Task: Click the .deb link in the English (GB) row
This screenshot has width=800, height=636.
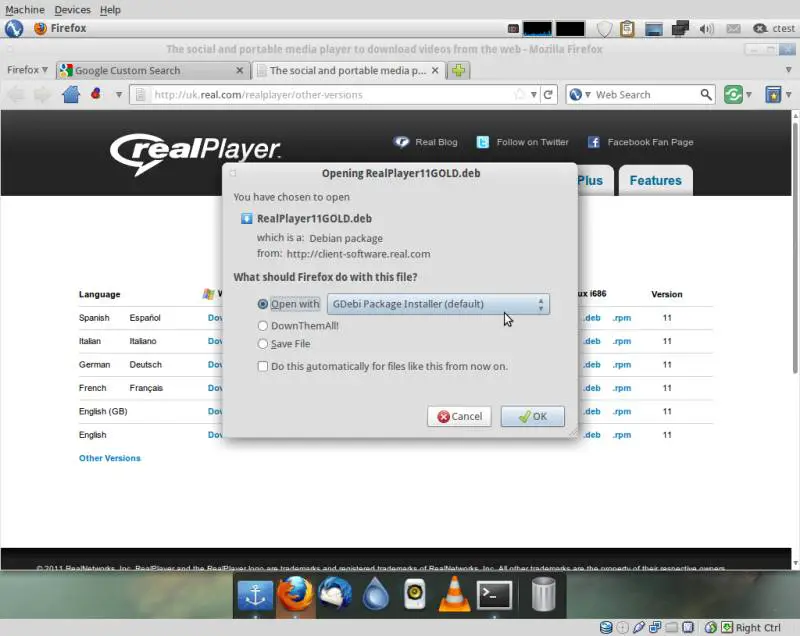Action: 592,412
